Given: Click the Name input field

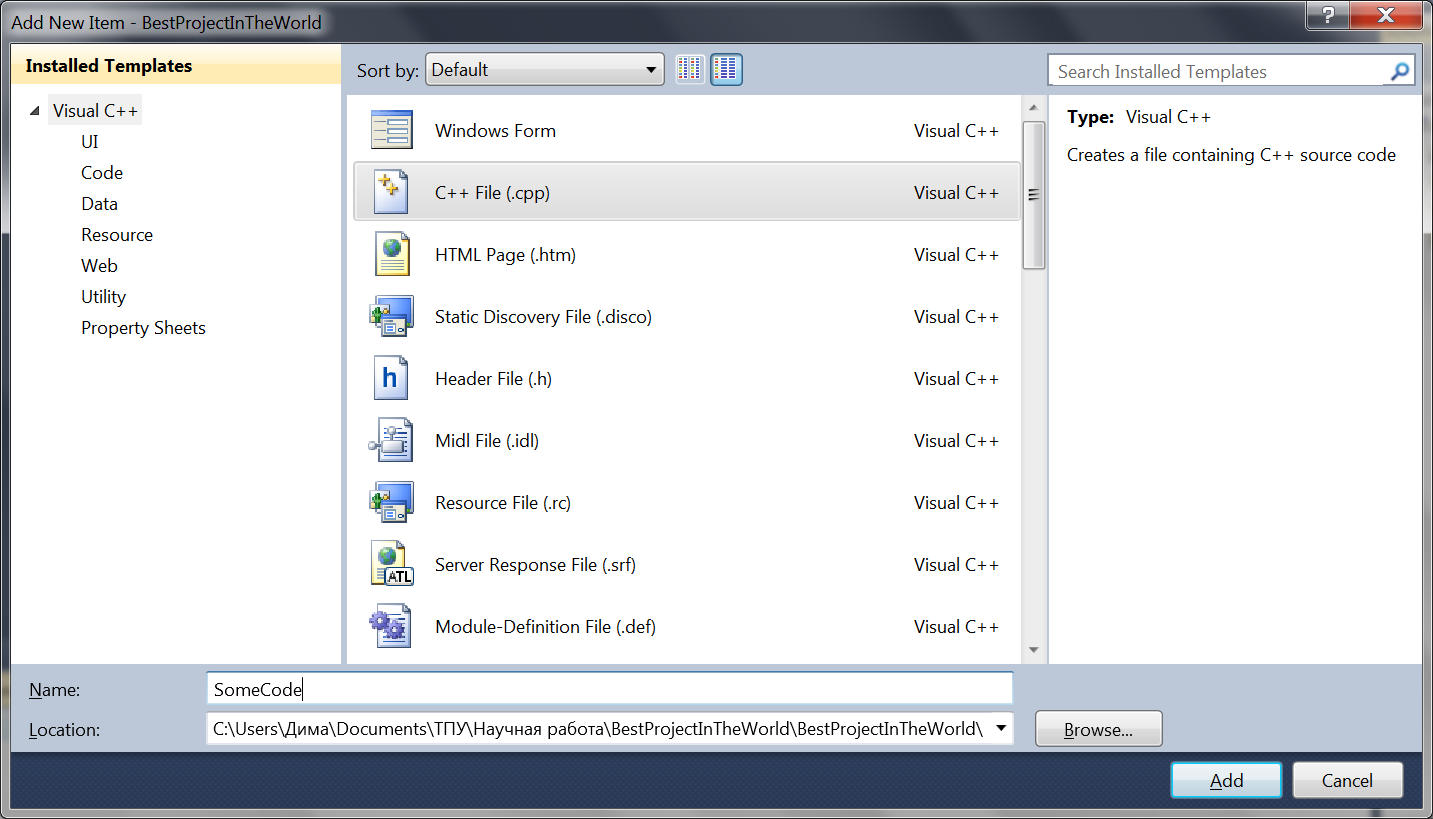Looking at the screenshot, I should click(609, 689).
